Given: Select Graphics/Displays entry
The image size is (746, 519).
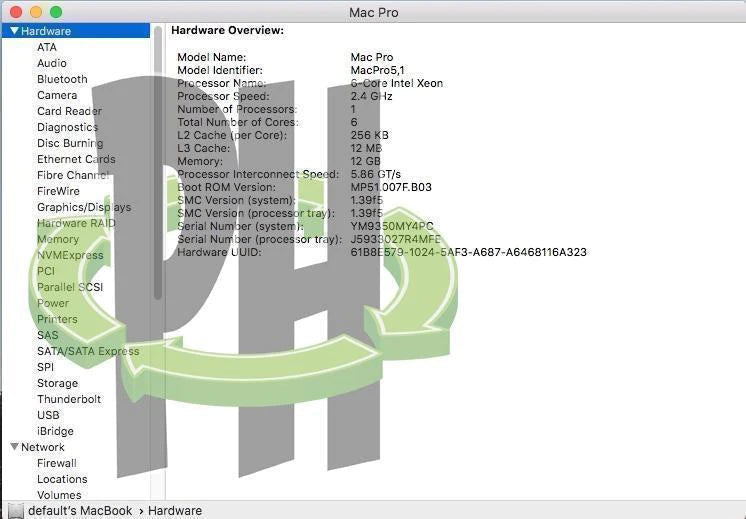Looking at the screenshot, I should [84, 207].
